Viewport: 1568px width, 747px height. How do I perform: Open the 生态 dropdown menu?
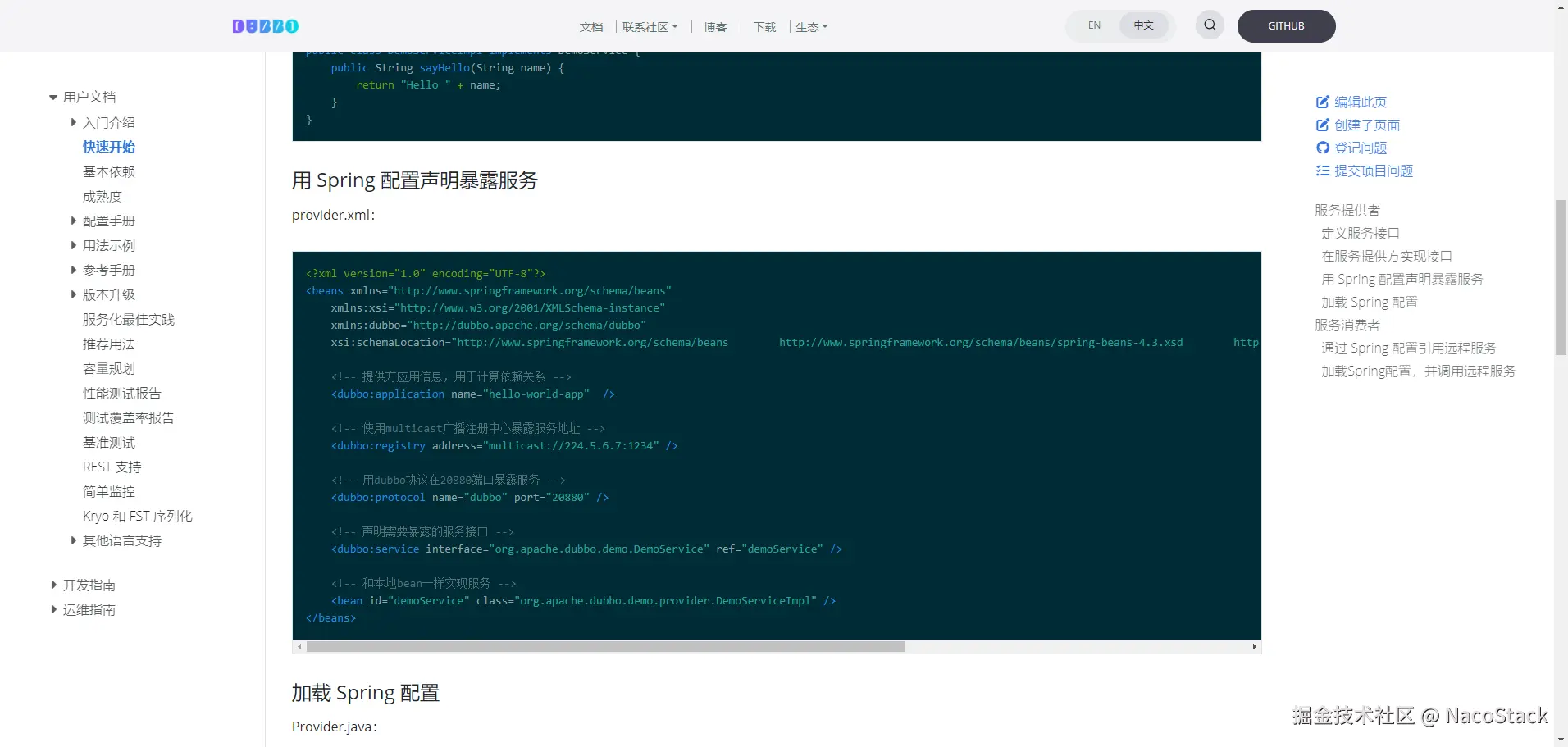812,27
